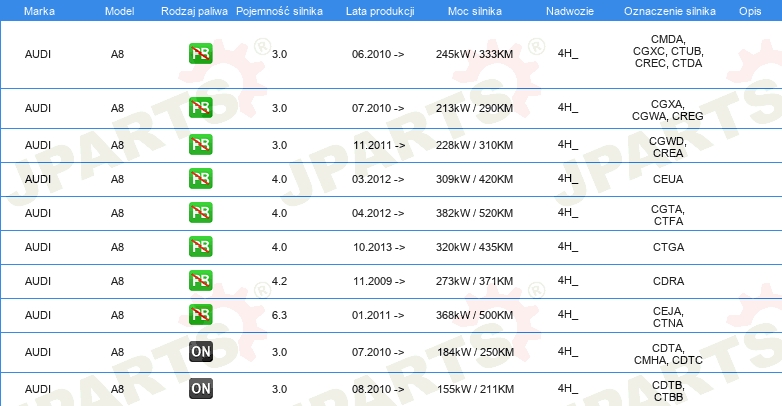The image size is (782, 406).
Task: Select the engine codes CGXA, CGWA, CREG
Action: (668, 110)
